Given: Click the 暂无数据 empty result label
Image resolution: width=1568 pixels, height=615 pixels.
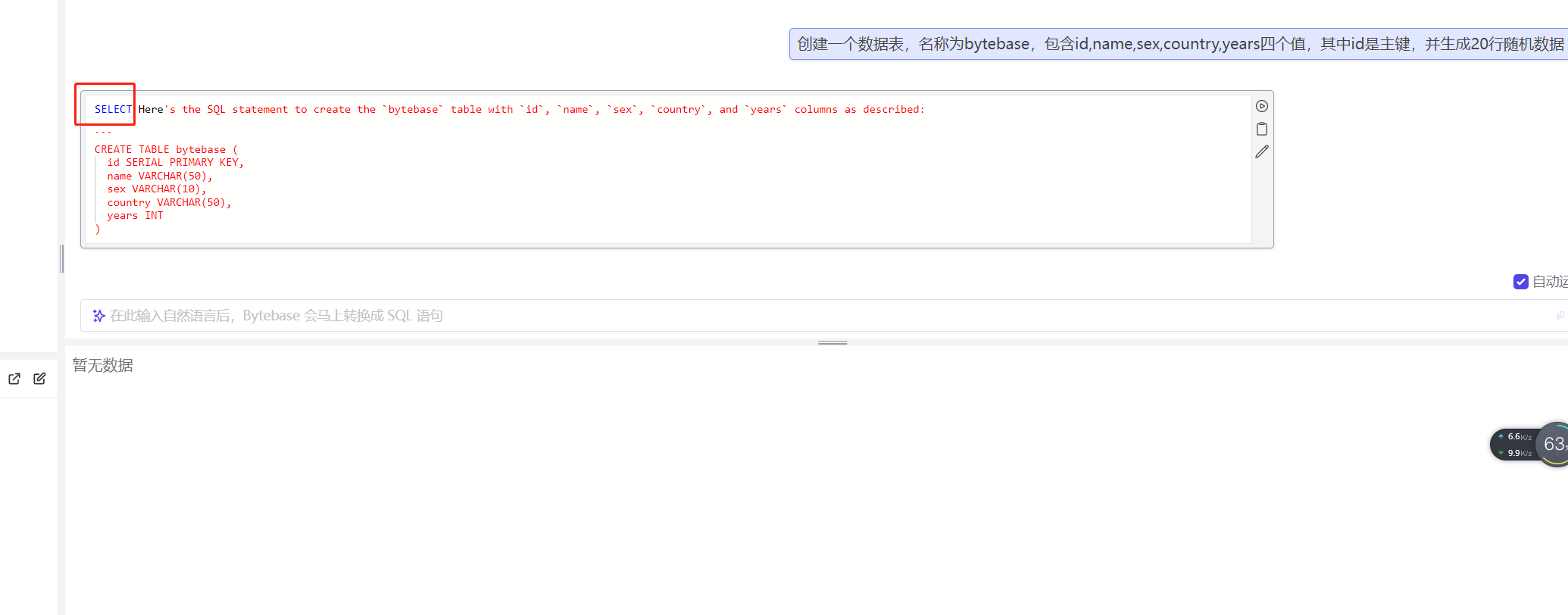Looking at the screenshot, I should [x=103, y=365].
